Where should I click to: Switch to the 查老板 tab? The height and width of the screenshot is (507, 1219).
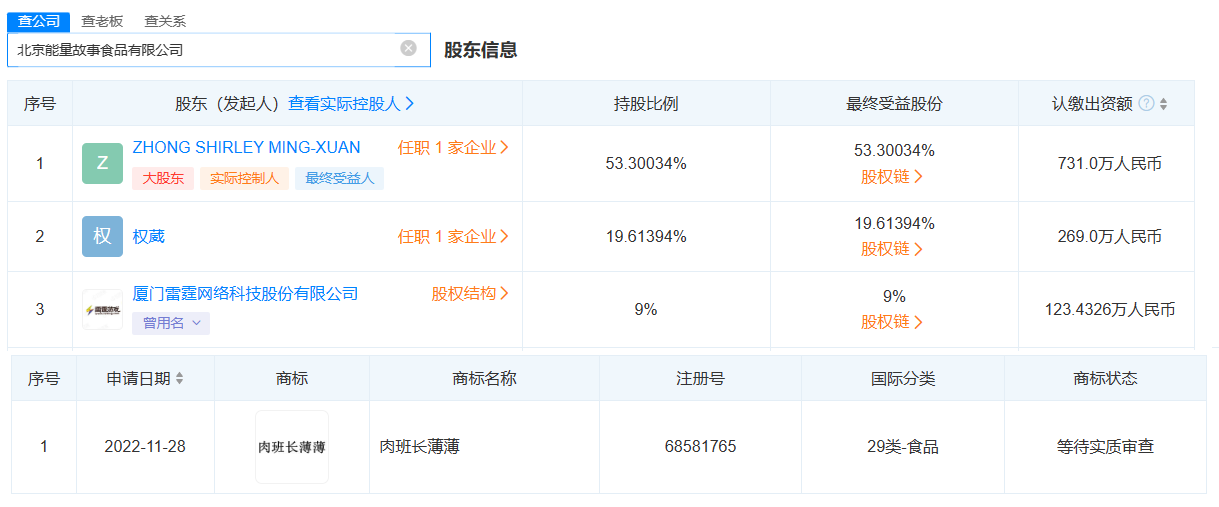click(102, 21)
